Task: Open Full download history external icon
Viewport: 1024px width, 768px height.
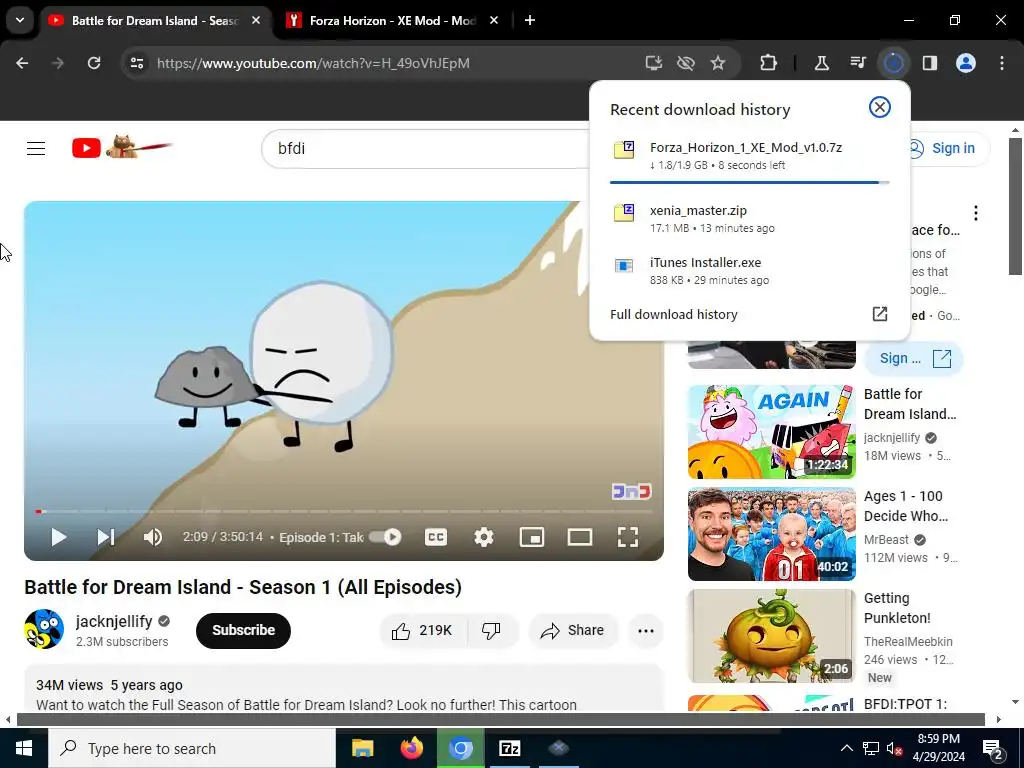Action: tap(880, 314)
